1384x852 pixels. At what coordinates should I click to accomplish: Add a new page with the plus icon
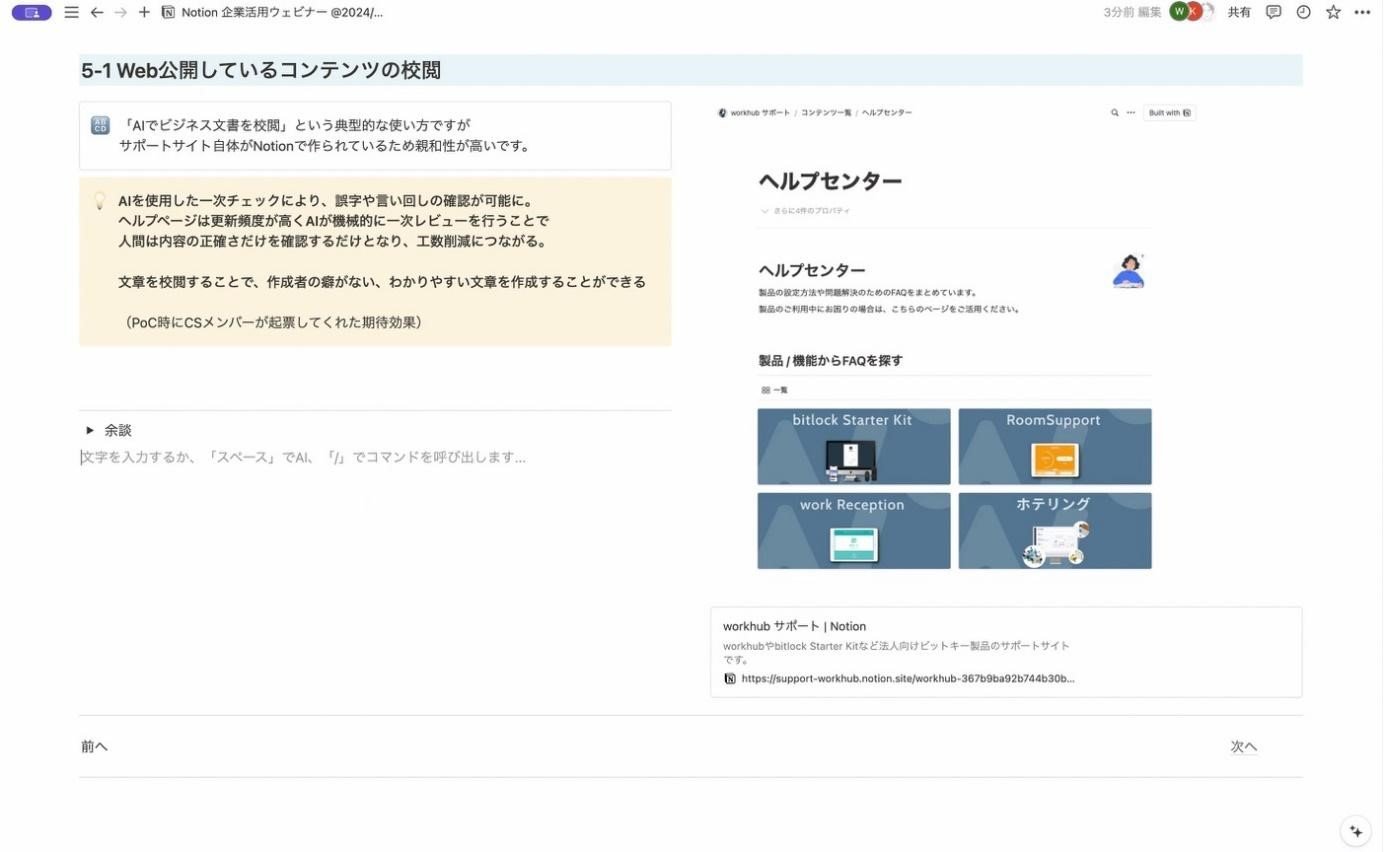point(144,12)
